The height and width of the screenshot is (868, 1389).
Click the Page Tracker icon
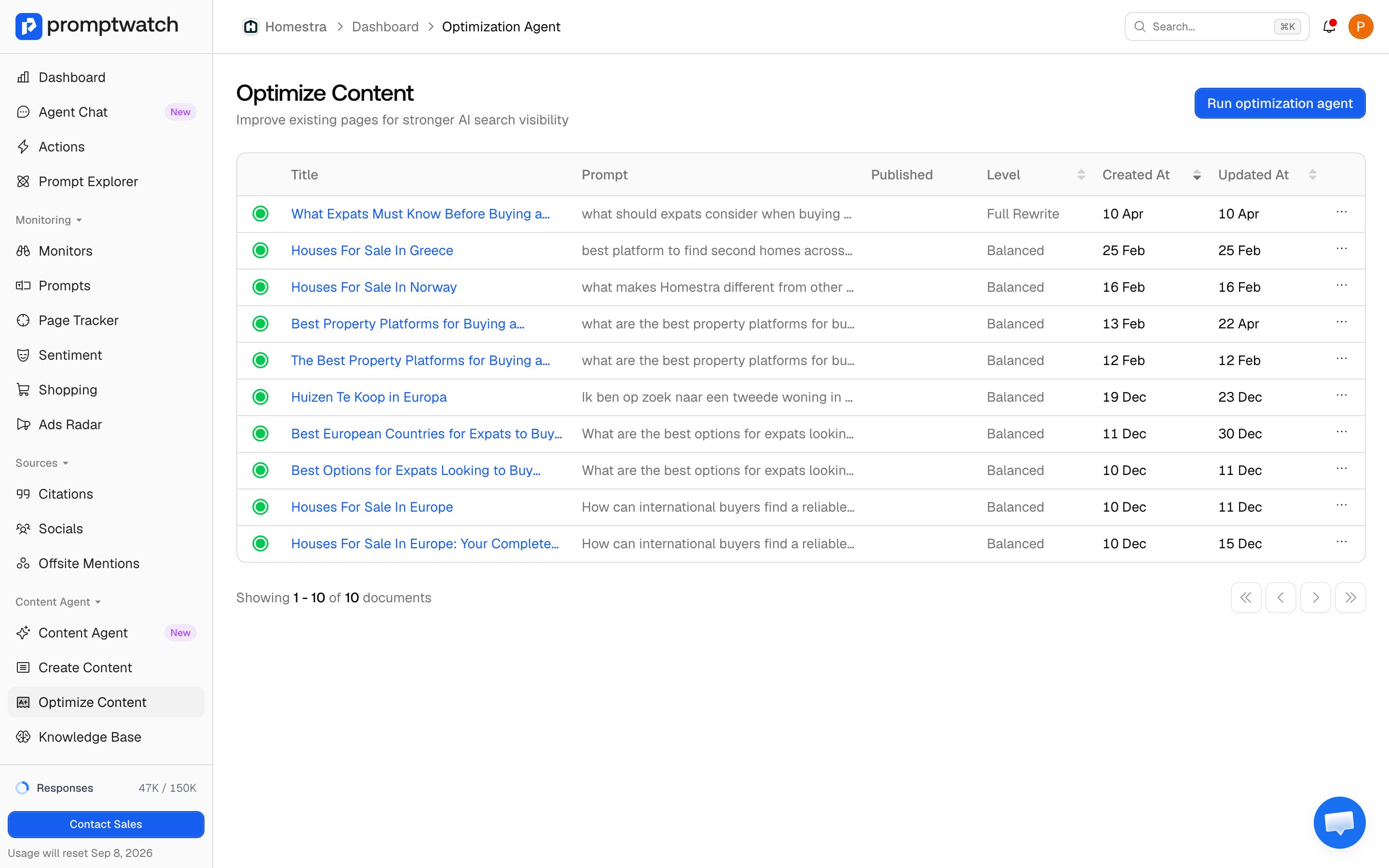click(x=23, y=320)
